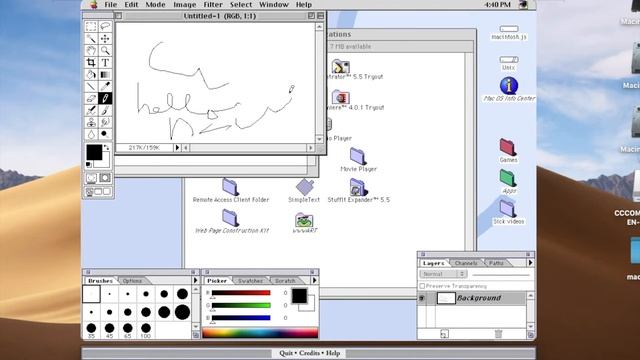Image resolution: width=640 pixels, height=360 pixels.
Task: Choose the Paintbrush tool
Action: click(x=105, y=110)
